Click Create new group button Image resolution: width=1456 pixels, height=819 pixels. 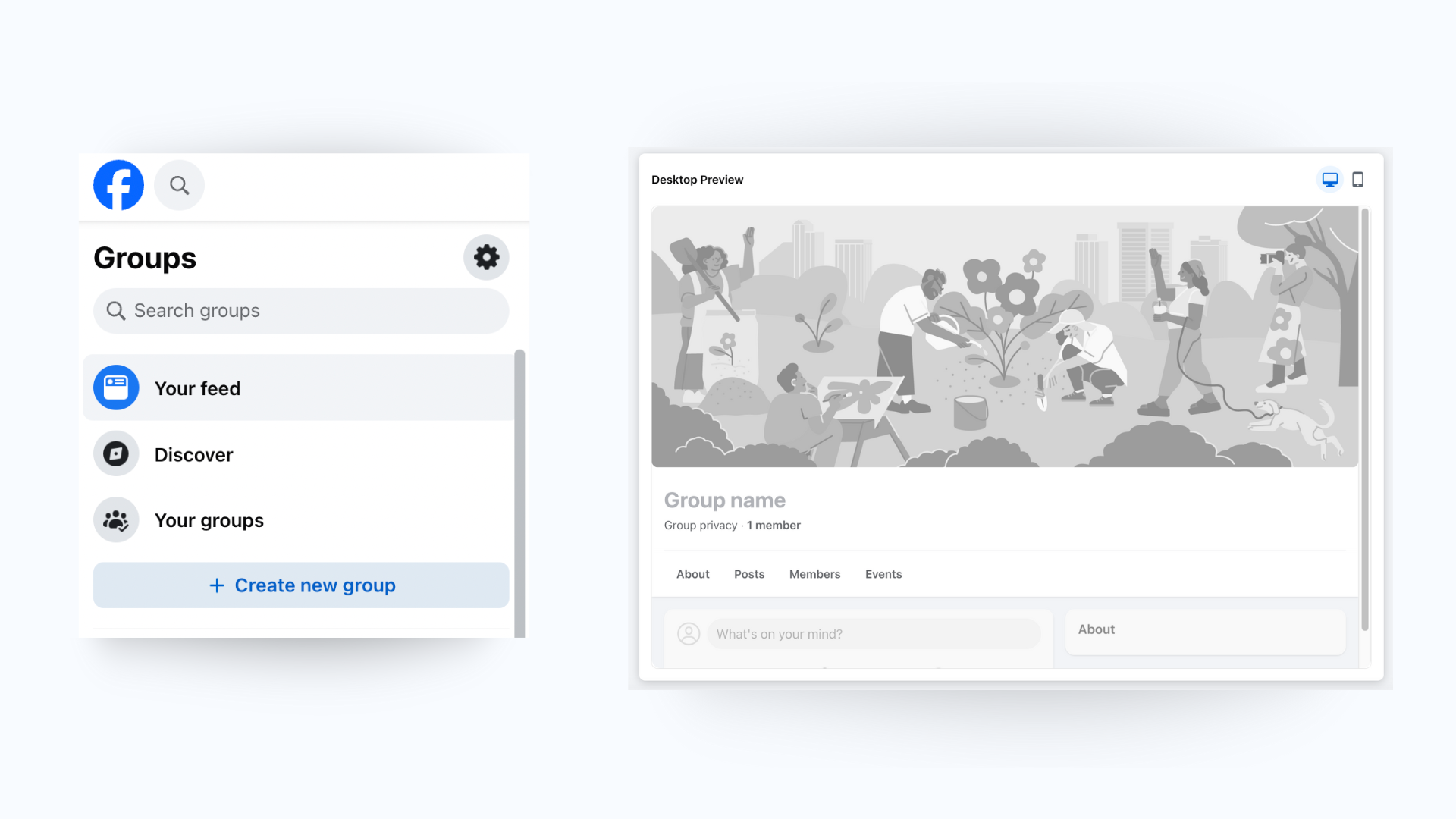point(301,585)
